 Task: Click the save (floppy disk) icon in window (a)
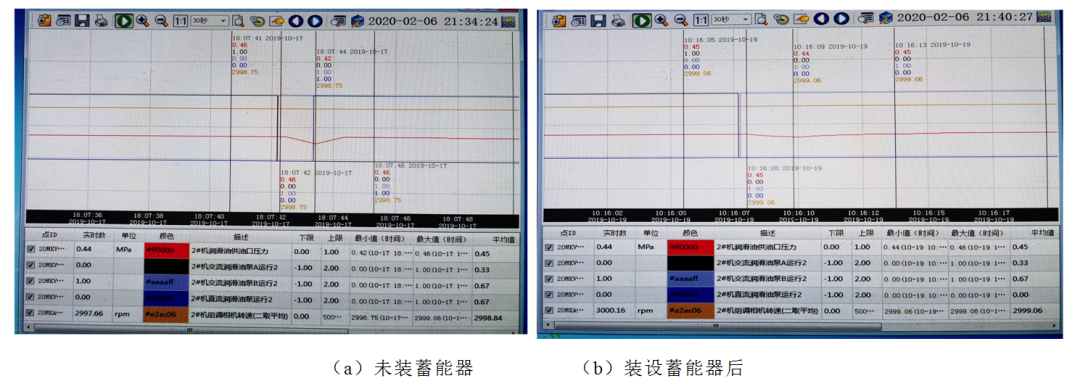(x=82, y=21)
